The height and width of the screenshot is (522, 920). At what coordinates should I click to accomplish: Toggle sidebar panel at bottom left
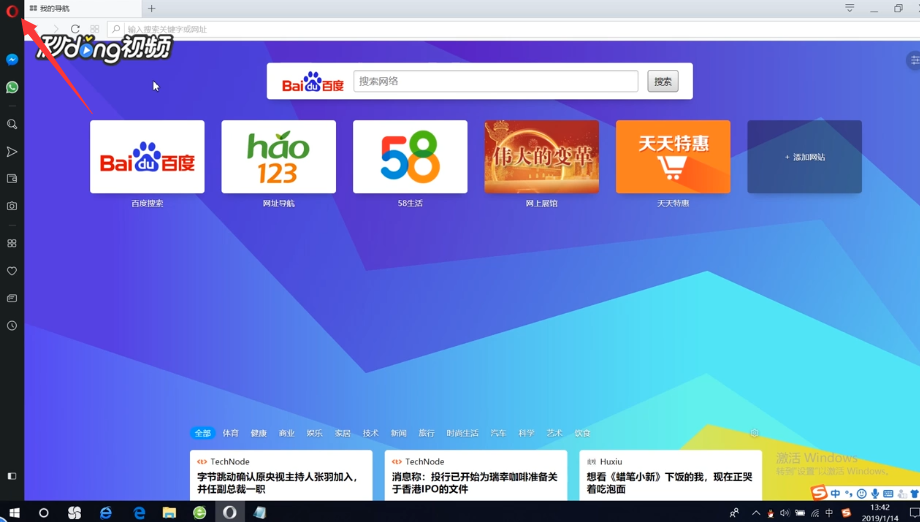click(x=12, y=476)
